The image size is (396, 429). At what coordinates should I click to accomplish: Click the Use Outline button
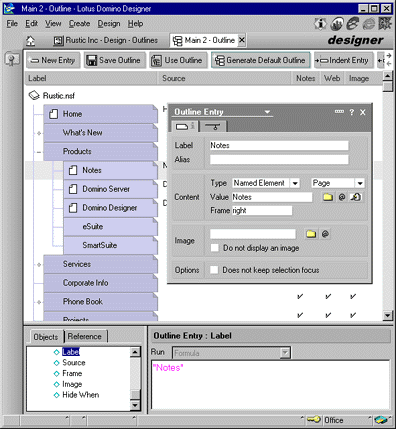tap(178, 60)
